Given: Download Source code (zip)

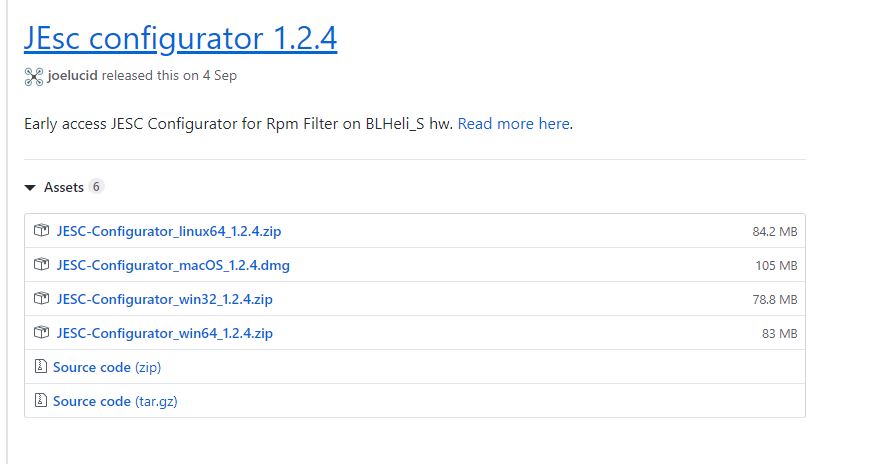Looking at the screenshot, I should 107,367.
